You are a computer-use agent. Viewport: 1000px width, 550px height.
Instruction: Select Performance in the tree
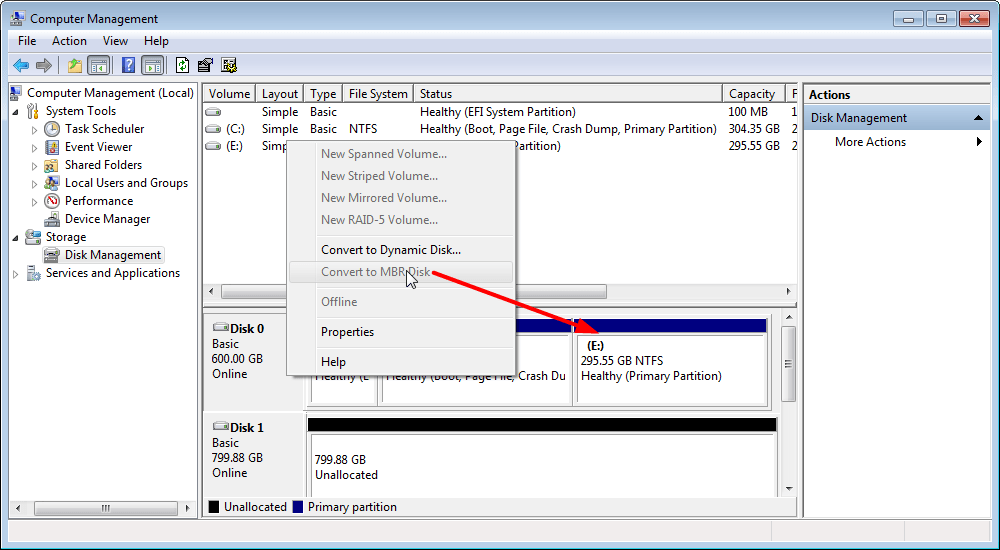(x=99, y=201)
